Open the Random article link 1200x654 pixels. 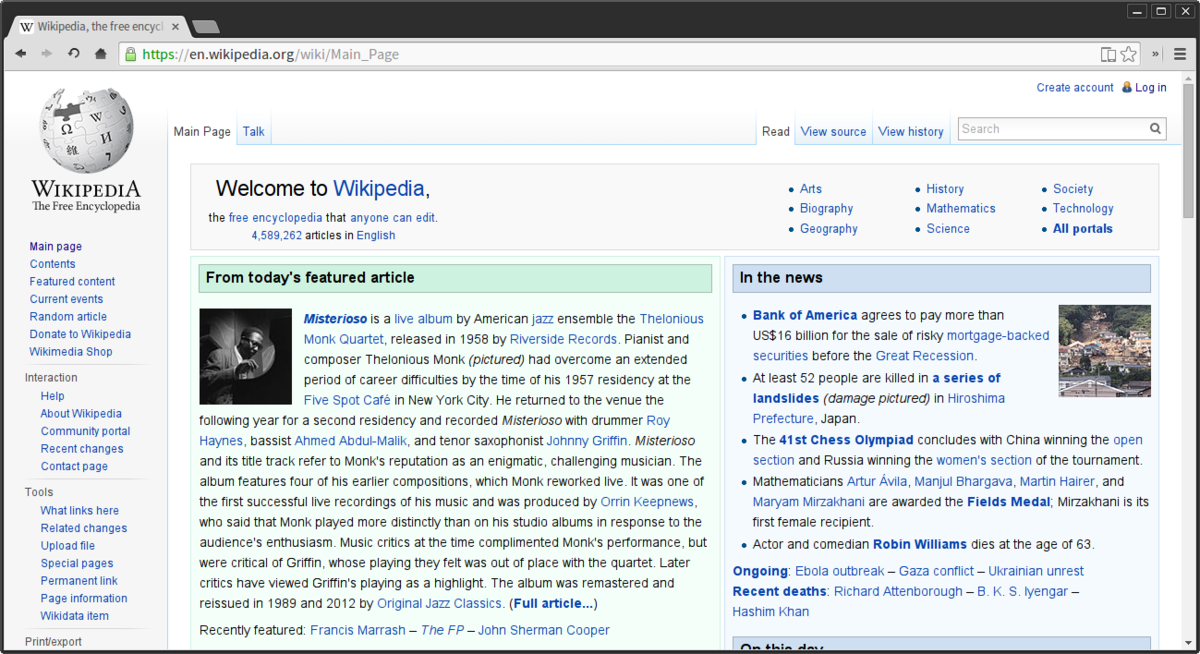[68, 316]
